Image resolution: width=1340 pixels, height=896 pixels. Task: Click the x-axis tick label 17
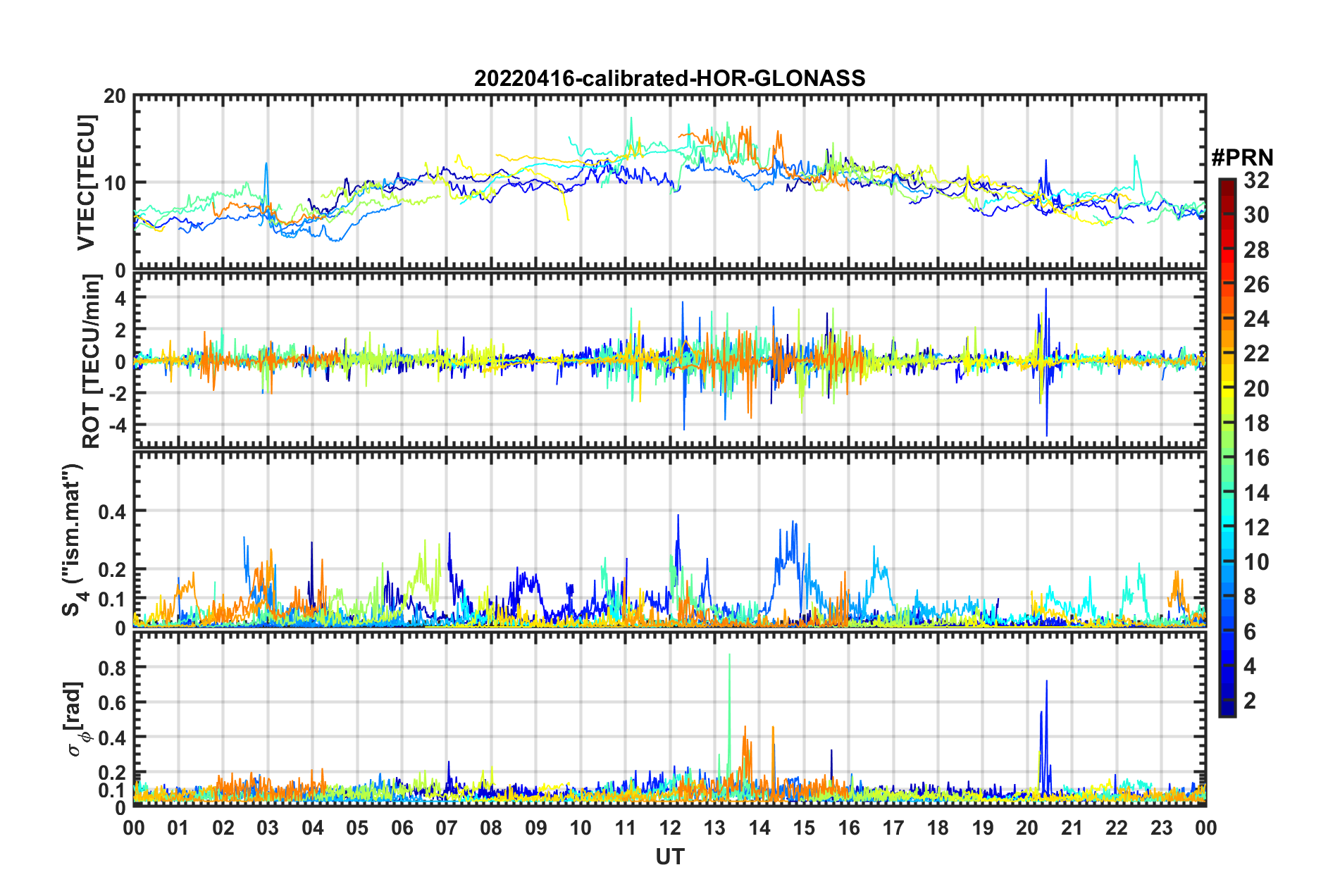coord(893,828)
